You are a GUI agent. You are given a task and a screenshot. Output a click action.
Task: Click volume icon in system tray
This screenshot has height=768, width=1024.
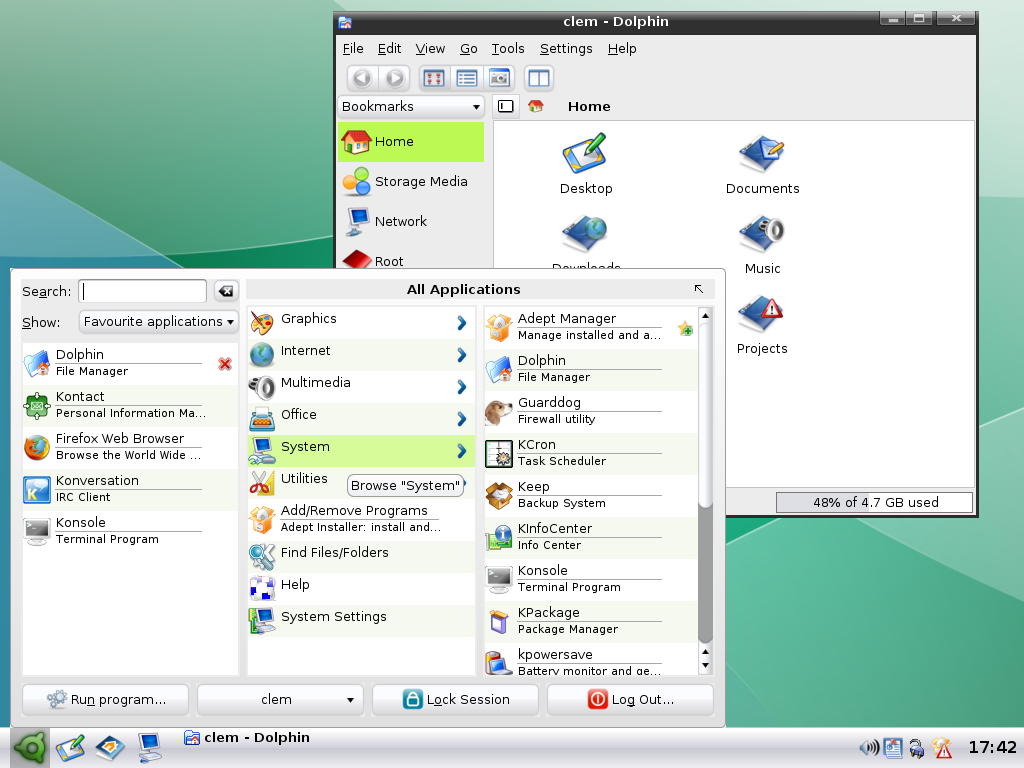(x=869, y=747)
